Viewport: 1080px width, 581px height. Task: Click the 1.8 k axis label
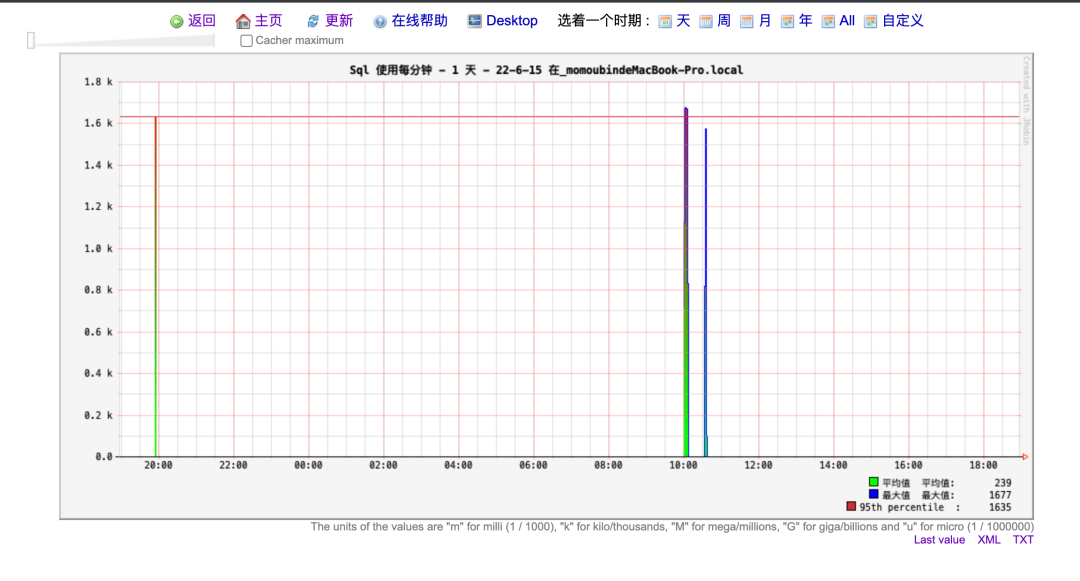(98, 82)
